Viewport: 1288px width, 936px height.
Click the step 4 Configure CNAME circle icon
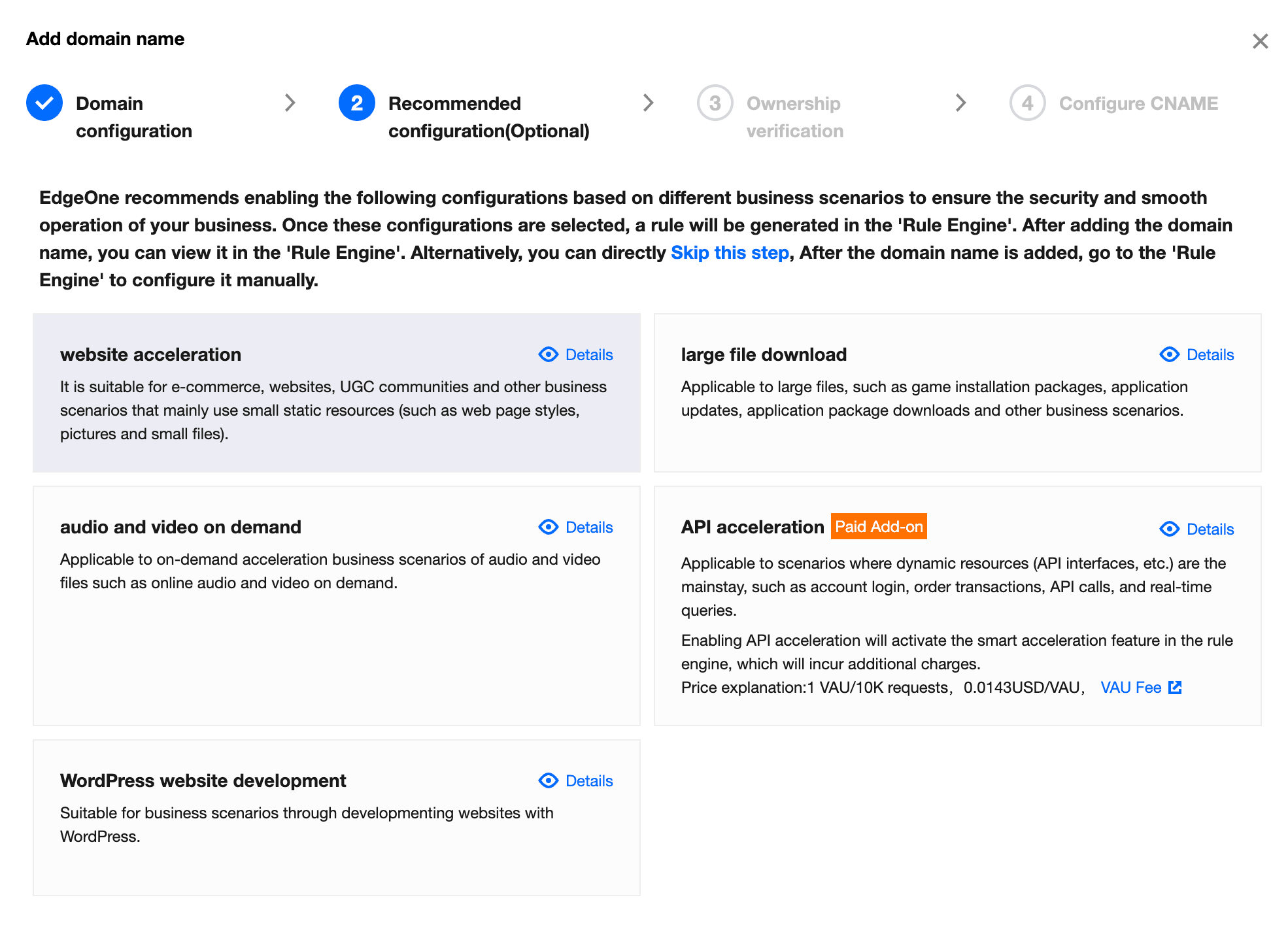pyautogui.click(x=1028, y=103)
